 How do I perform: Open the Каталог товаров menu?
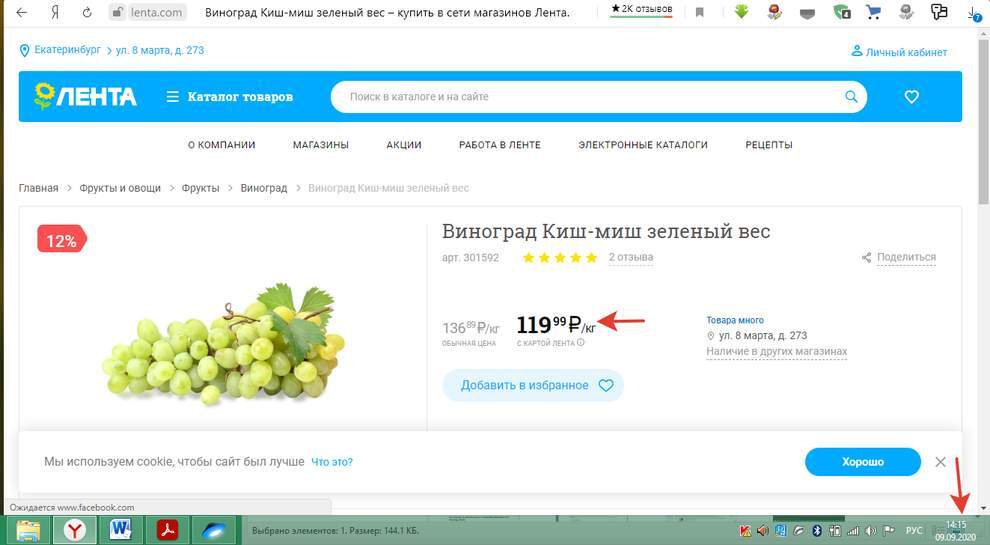[229, 97]
